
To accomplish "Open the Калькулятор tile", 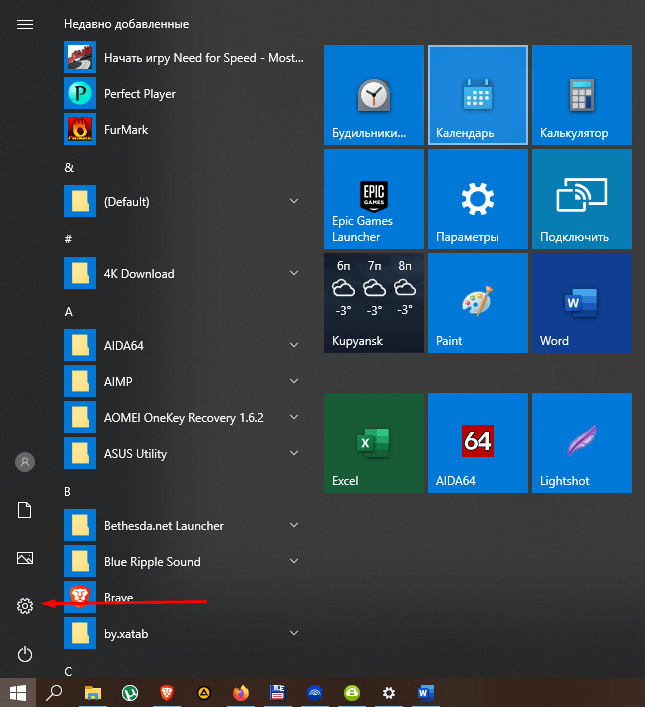I will (582, 95).
